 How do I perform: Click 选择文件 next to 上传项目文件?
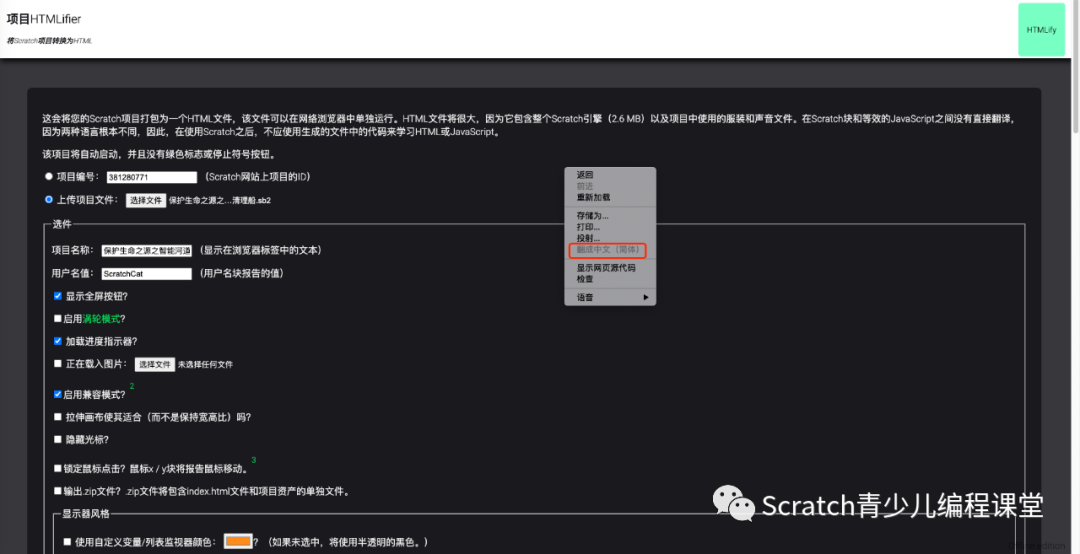click(146, 201)
